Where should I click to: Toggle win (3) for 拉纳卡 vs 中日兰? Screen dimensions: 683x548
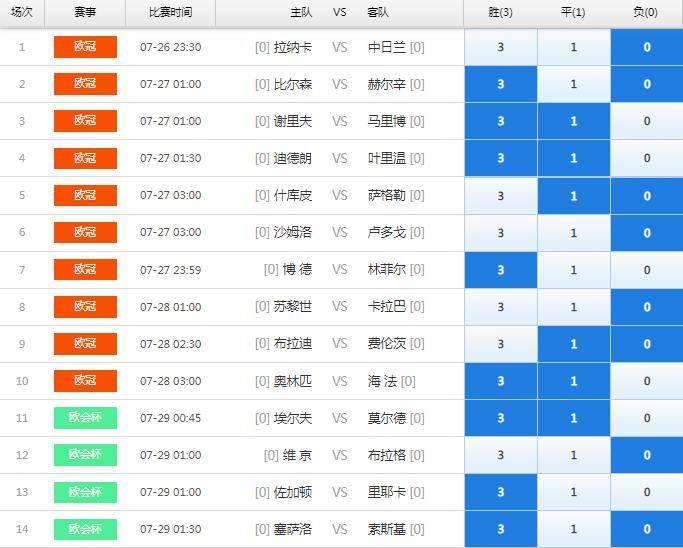click(500, 47)
